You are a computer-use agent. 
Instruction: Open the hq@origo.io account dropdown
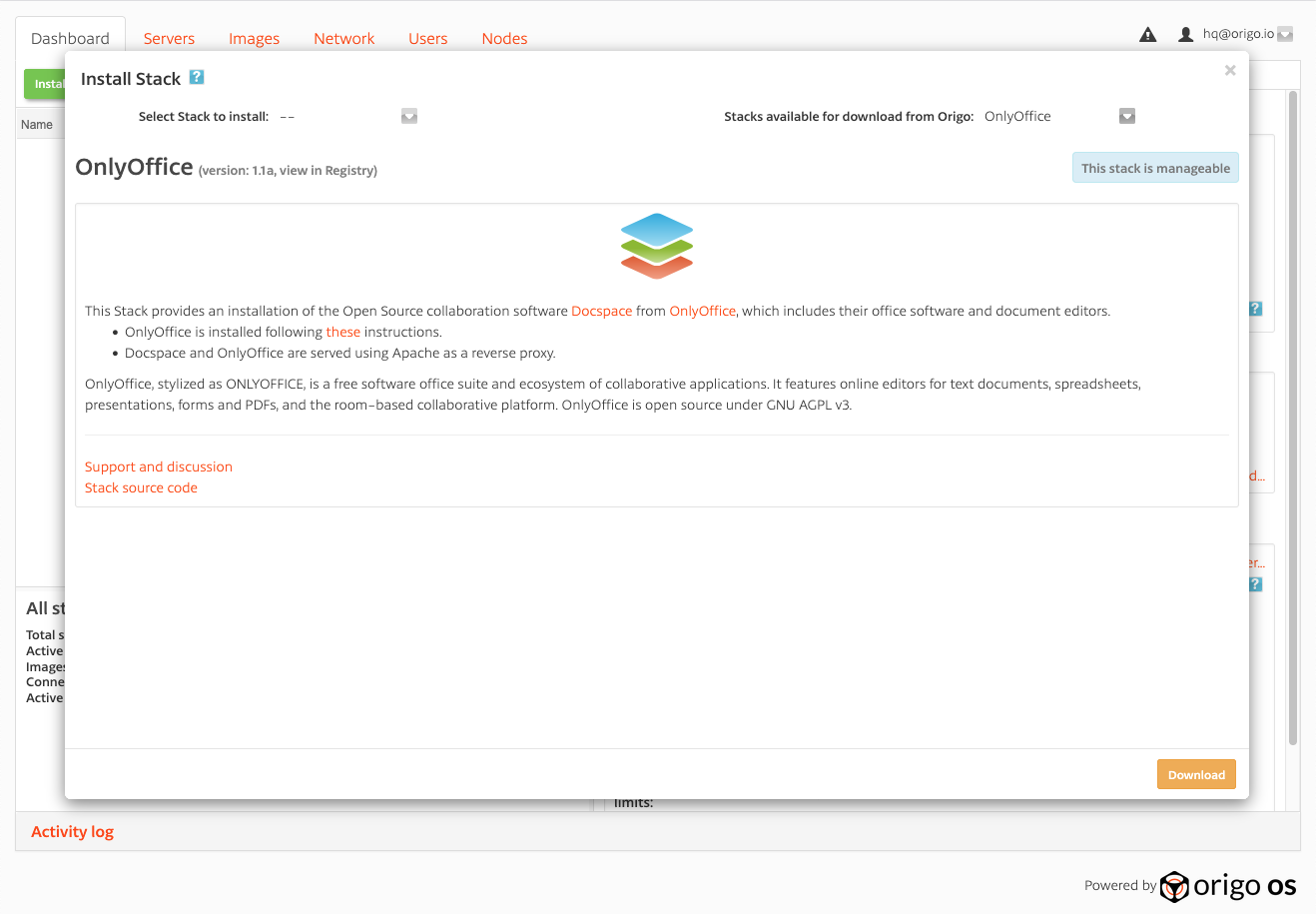[1285, 34]
